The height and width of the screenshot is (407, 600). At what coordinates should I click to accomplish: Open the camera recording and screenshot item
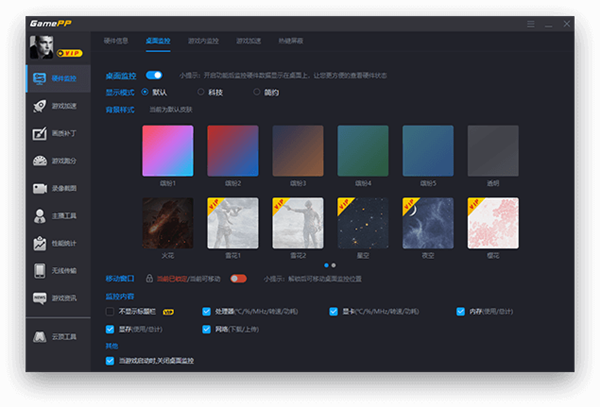coord(58,189)
